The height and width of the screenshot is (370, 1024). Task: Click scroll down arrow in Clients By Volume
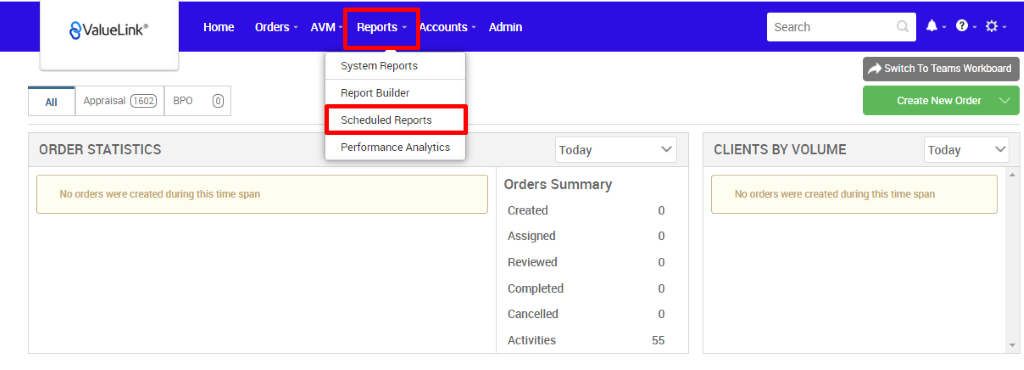pos(1013,345)
